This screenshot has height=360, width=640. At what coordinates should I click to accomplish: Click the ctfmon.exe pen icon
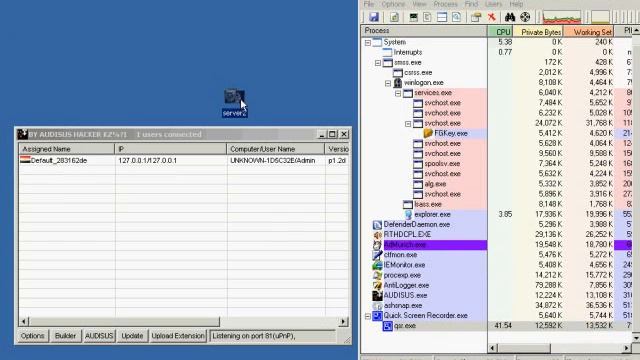click(377, 255)
